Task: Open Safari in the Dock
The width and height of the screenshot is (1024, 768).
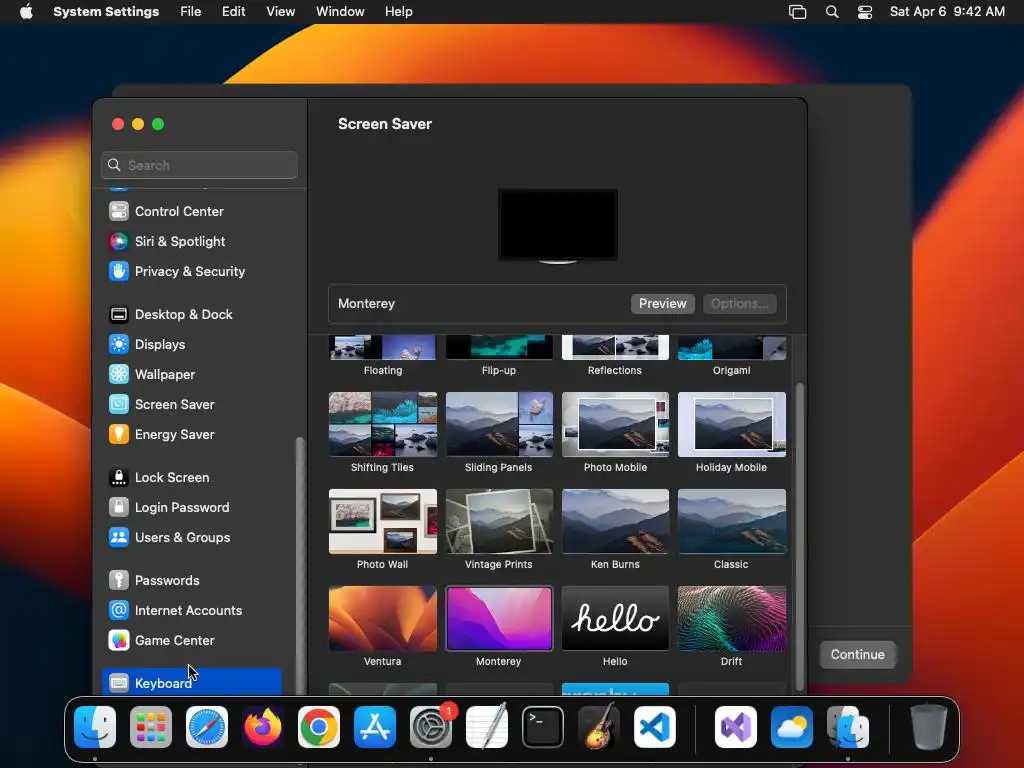Action: click(207, 727)
